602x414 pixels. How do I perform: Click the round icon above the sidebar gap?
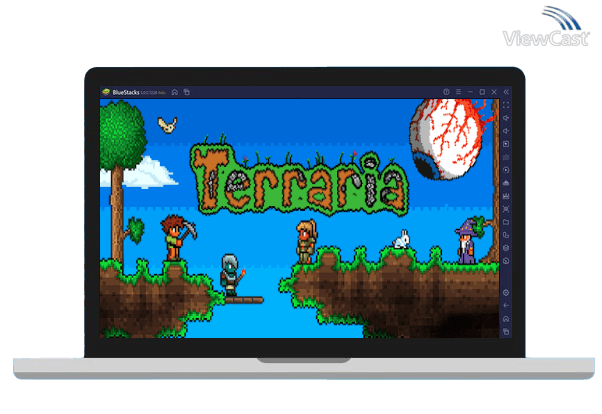pos(506,261)
